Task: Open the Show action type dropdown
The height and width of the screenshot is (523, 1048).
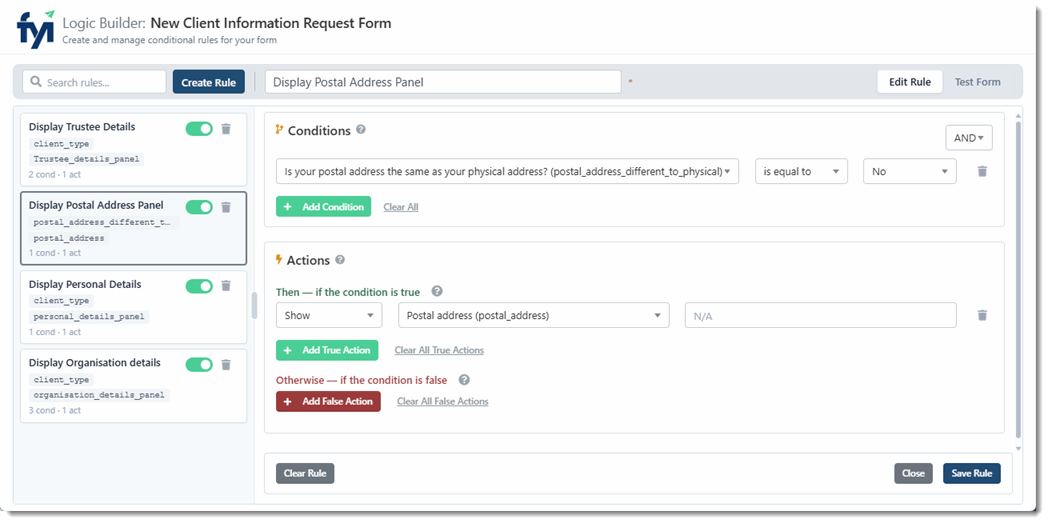Action: (x=329, y=315)
